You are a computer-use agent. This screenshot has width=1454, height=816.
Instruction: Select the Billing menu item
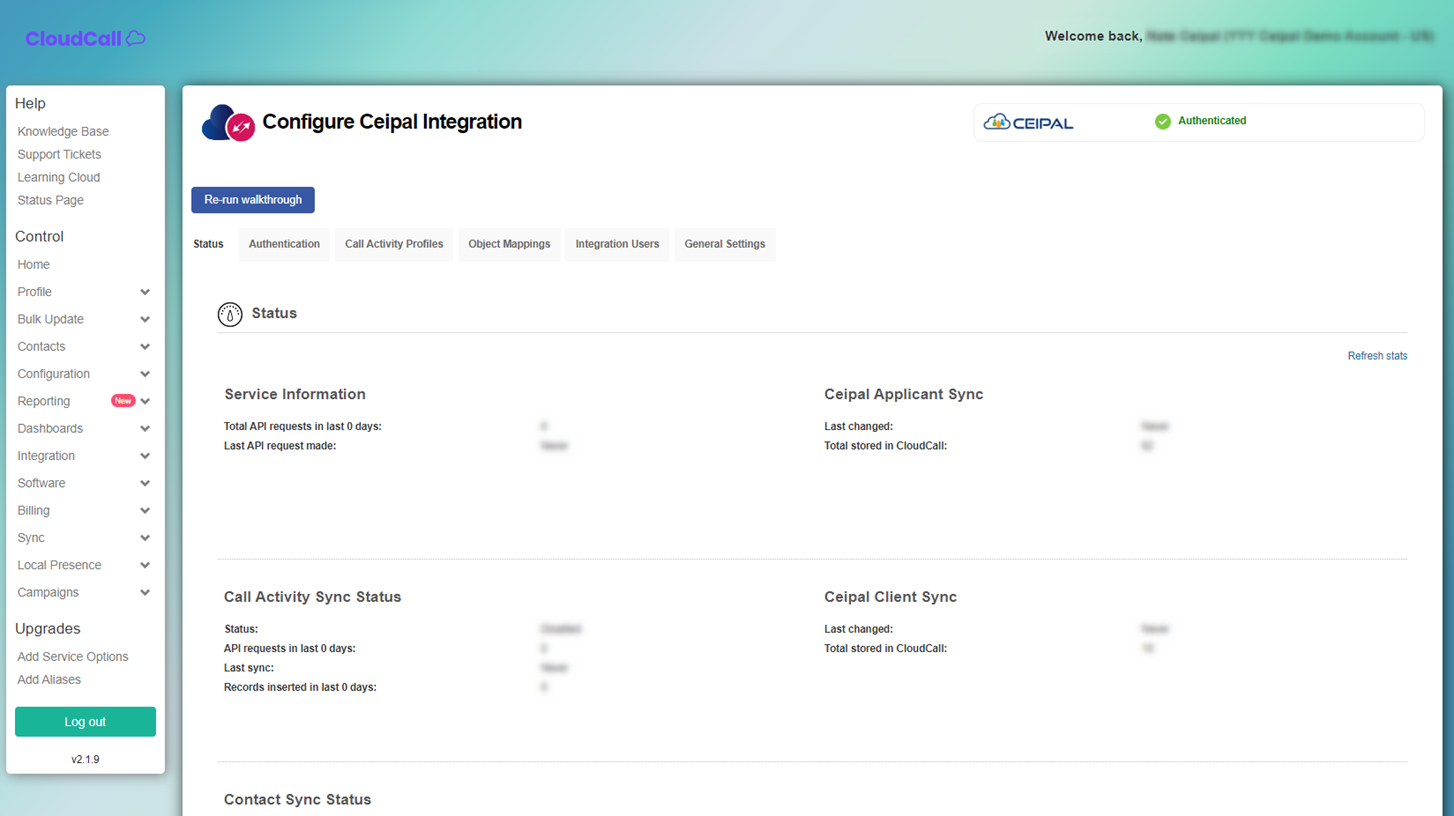(33, 511)
